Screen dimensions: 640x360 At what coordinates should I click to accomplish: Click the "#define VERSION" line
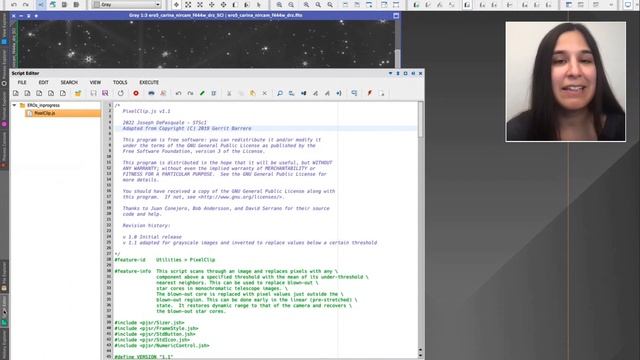(x=144, y=357)
